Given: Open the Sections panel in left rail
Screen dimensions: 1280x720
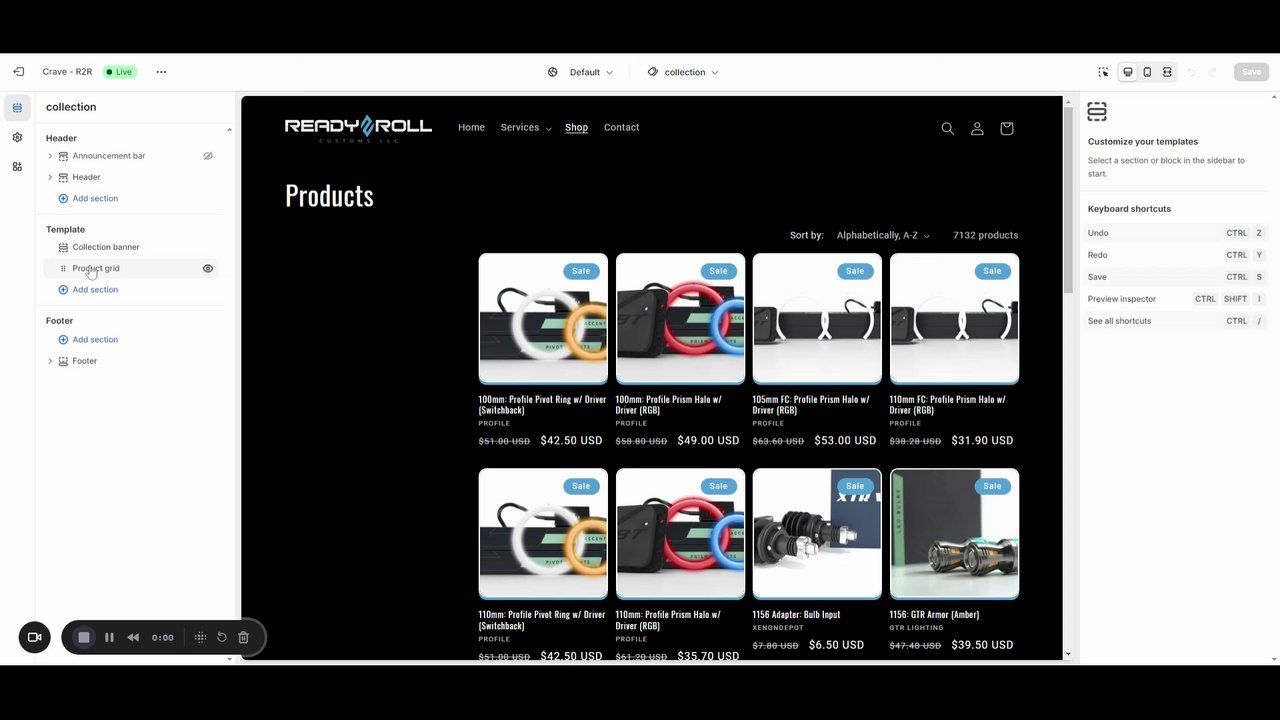Looking at the screenshot, I should [x=17, y=108].
